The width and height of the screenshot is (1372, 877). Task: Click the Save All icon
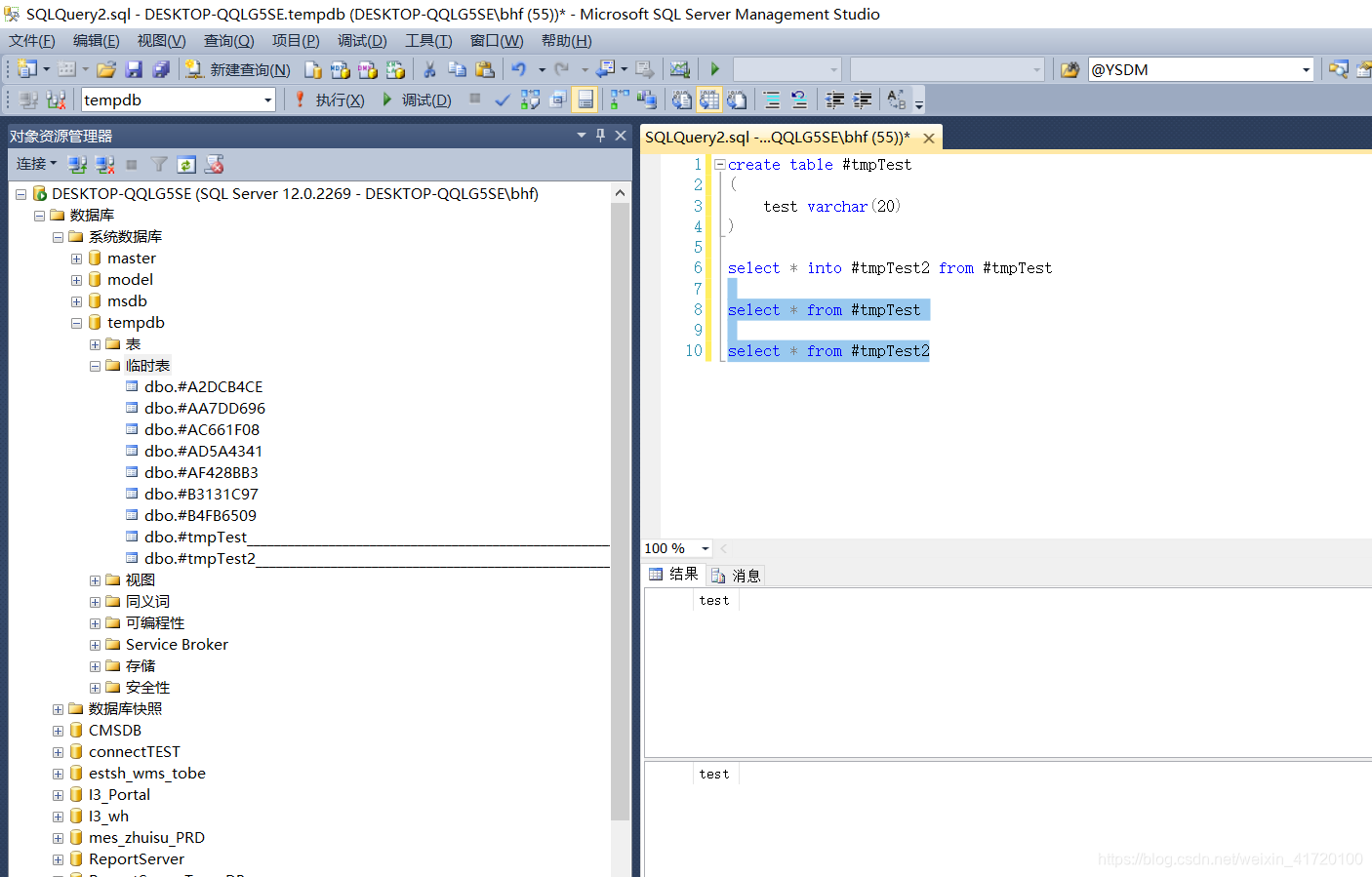click(x=162, y=69)
